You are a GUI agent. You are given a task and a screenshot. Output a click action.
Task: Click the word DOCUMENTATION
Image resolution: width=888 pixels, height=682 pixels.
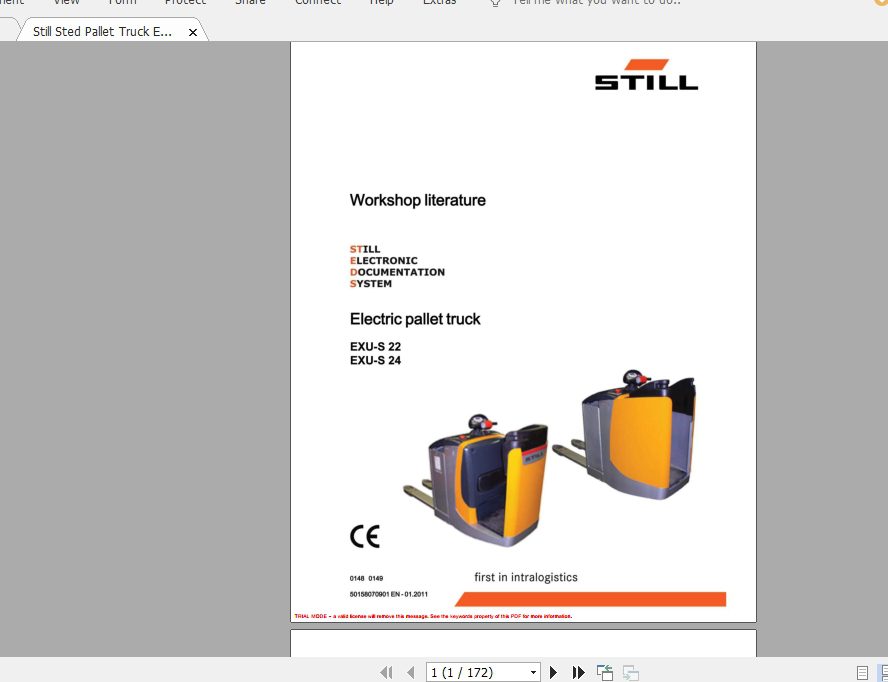pos(397,272)
